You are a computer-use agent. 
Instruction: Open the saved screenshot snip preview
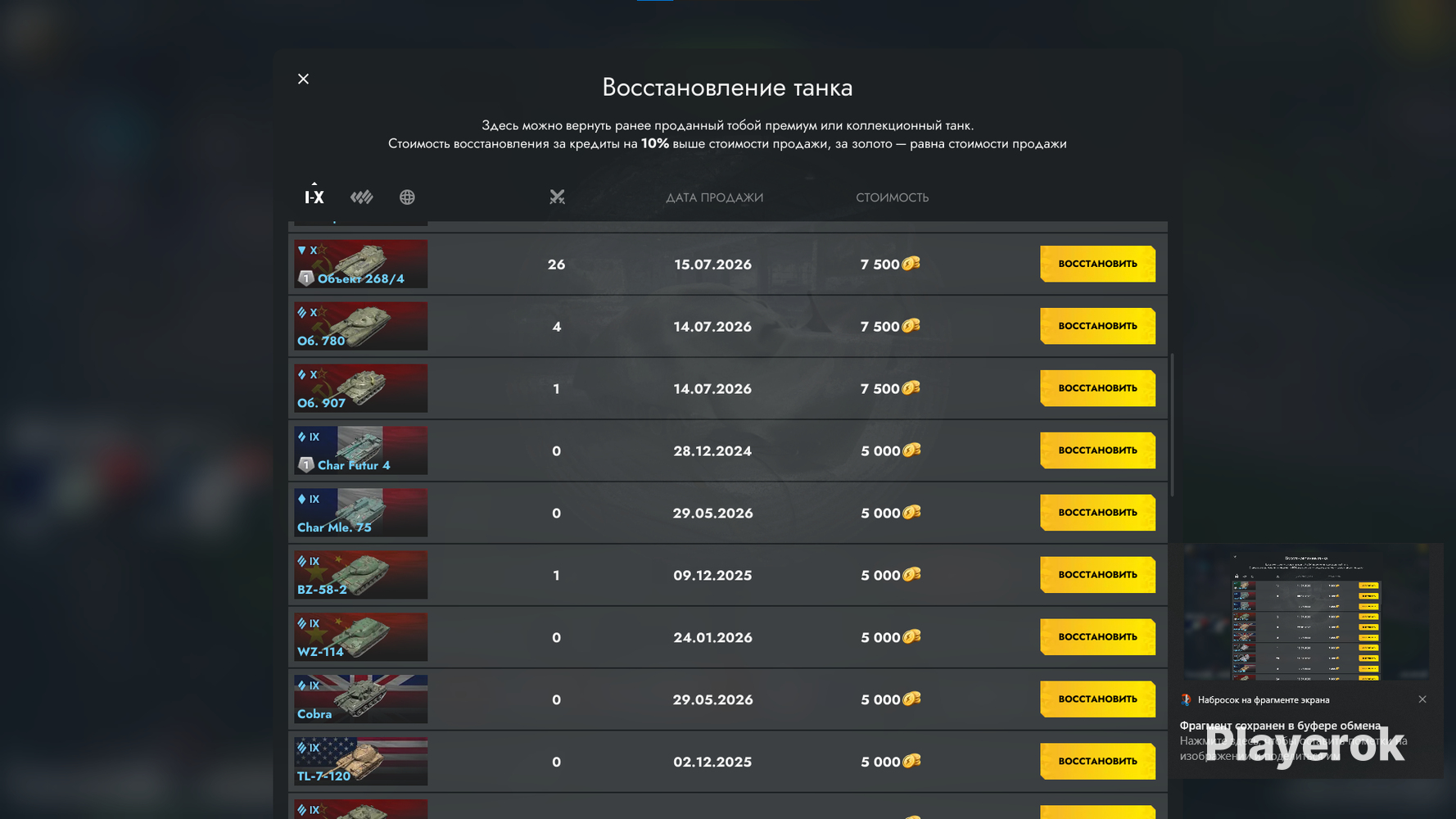[1306, 613]
